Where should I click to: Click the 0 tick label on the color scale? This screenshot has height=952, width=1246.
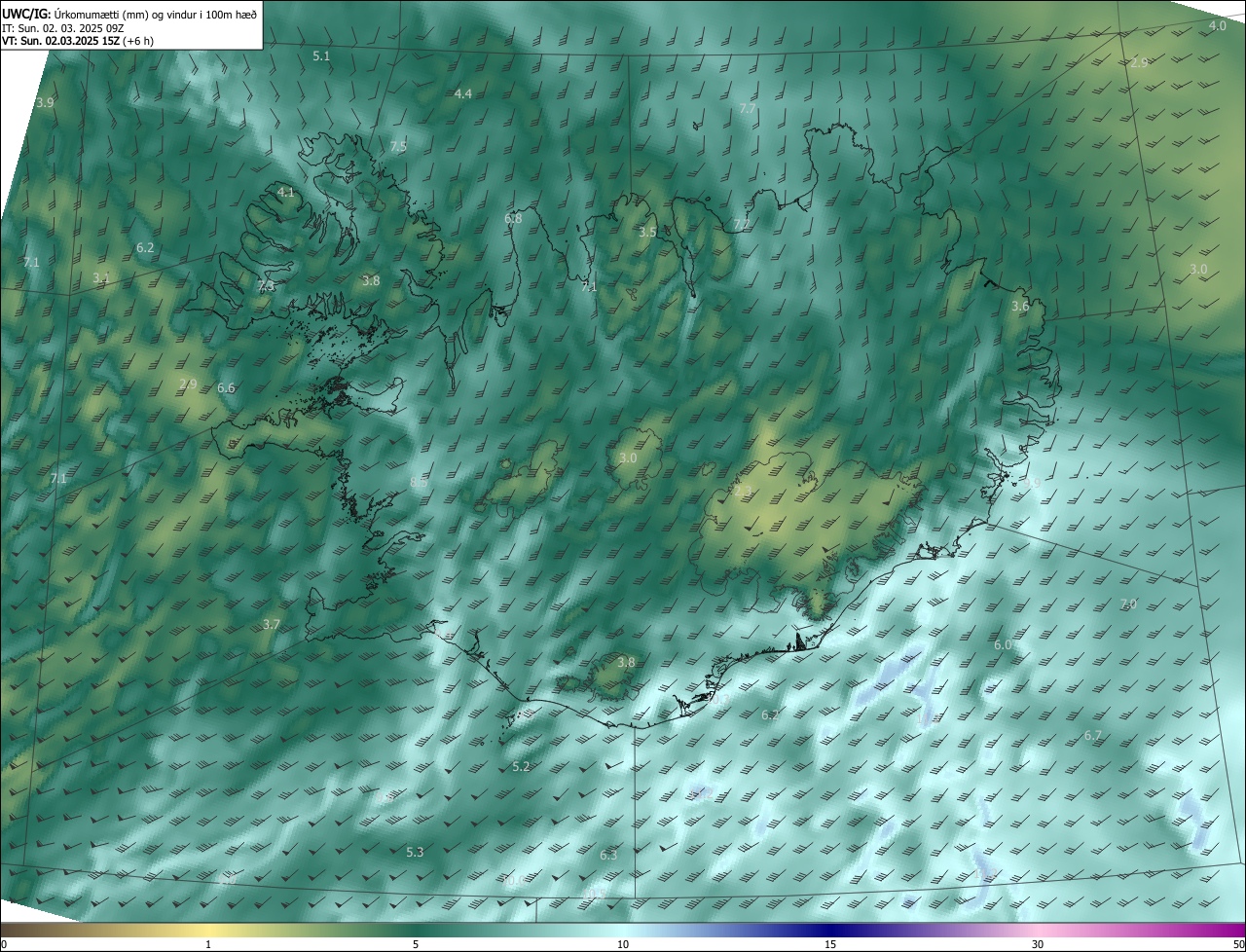coord(4,944)
